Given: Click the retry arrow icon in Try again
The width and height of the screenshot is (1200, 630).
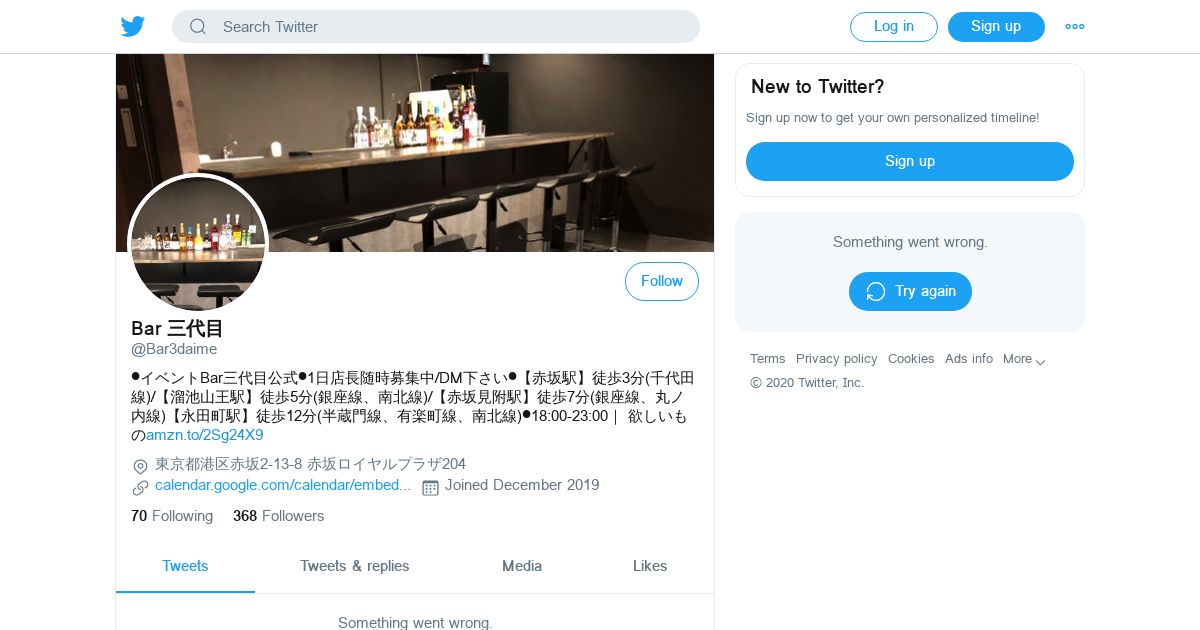Looking at the screenshot, I should [x=876, y=292].
